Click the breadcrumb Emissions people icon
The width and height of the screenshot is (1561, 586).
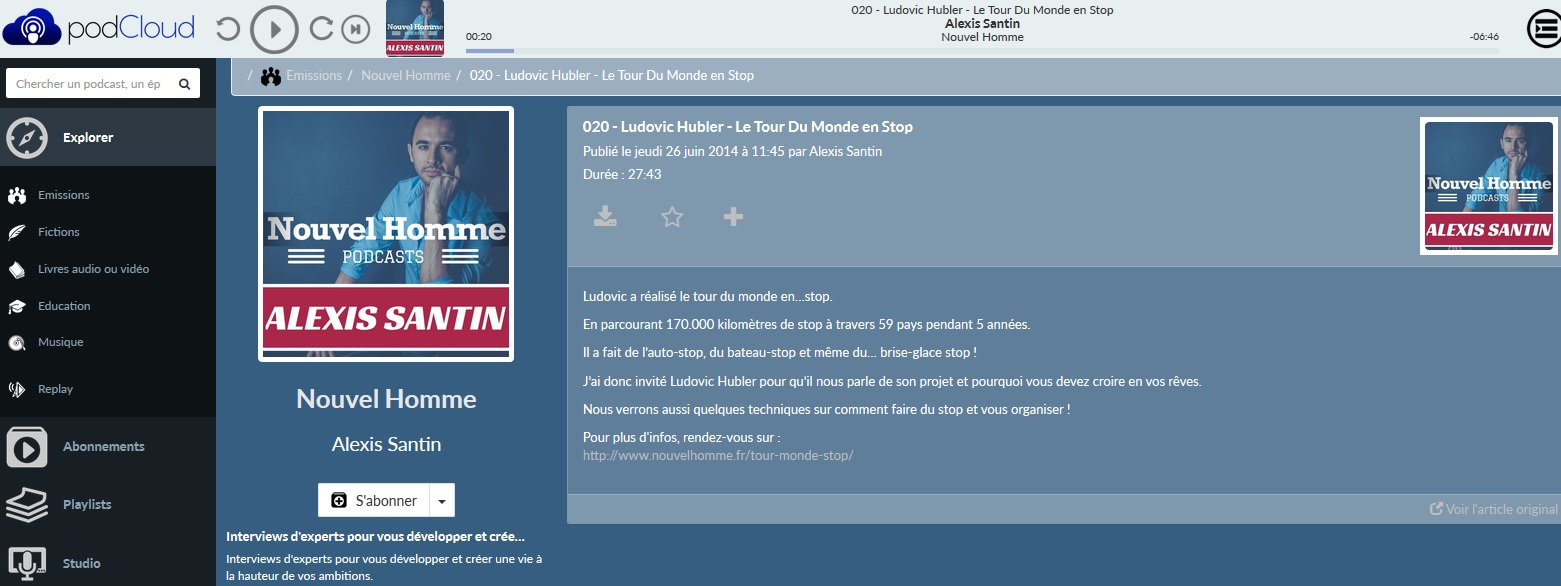click(x=271, y=76)
